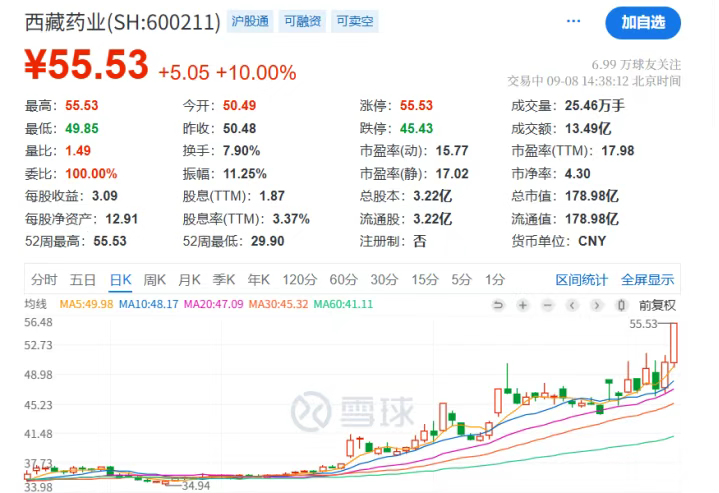
Task: Click the 市净率 value 4.30
Action: [x=577, y=174]
